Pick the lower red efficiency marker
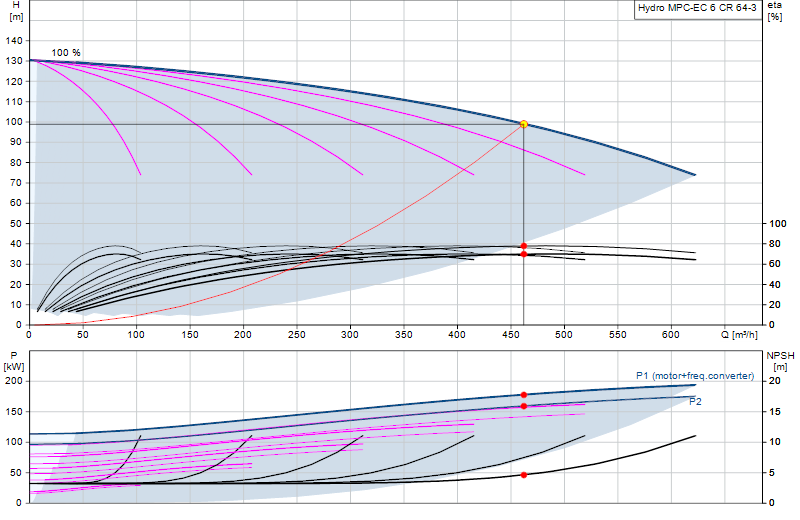 [x=523, y=254]
